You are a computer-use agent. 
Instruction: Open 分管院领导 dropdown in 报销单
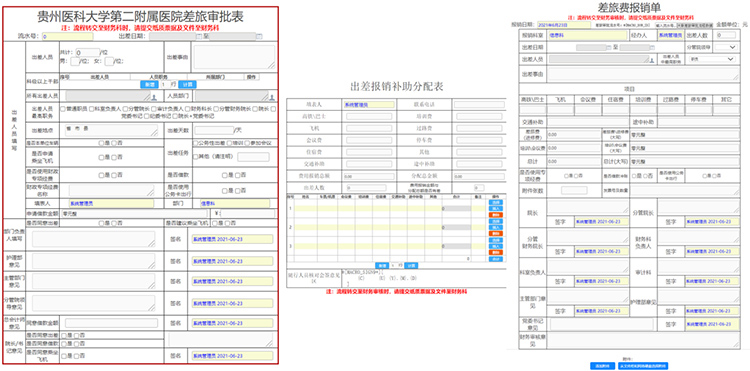click(726, 47)
